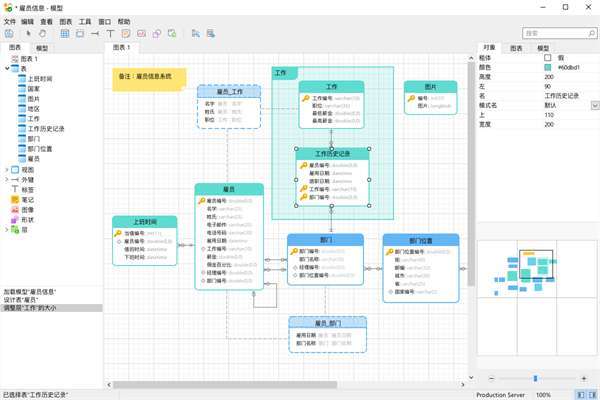This screenshot has height=400, width=600.
Task: Open the 编辑 menu
Action: (28, 22)
